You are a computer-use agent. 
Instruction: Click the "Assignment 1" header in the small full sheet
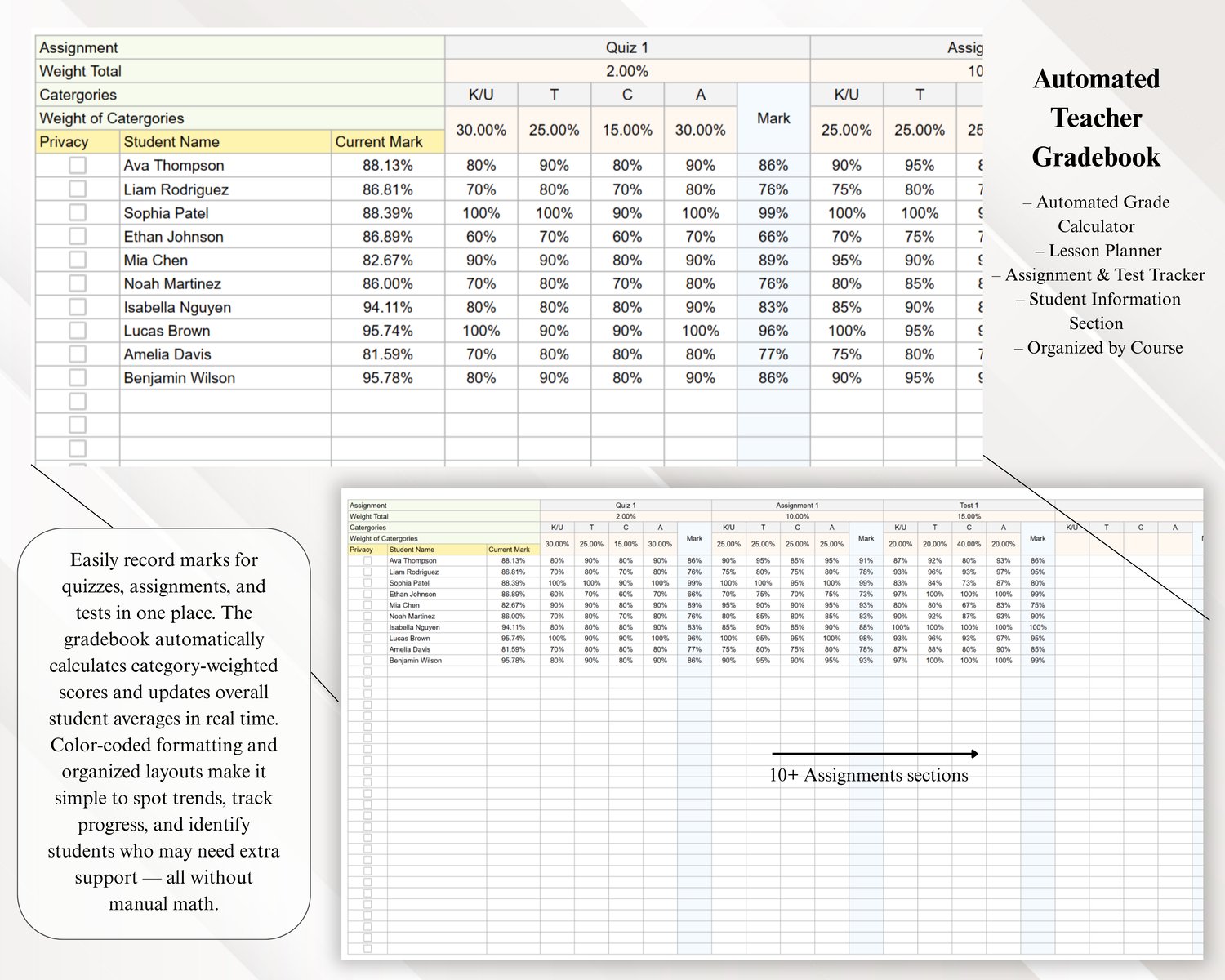pyautogui.click(x=797, y=506)
